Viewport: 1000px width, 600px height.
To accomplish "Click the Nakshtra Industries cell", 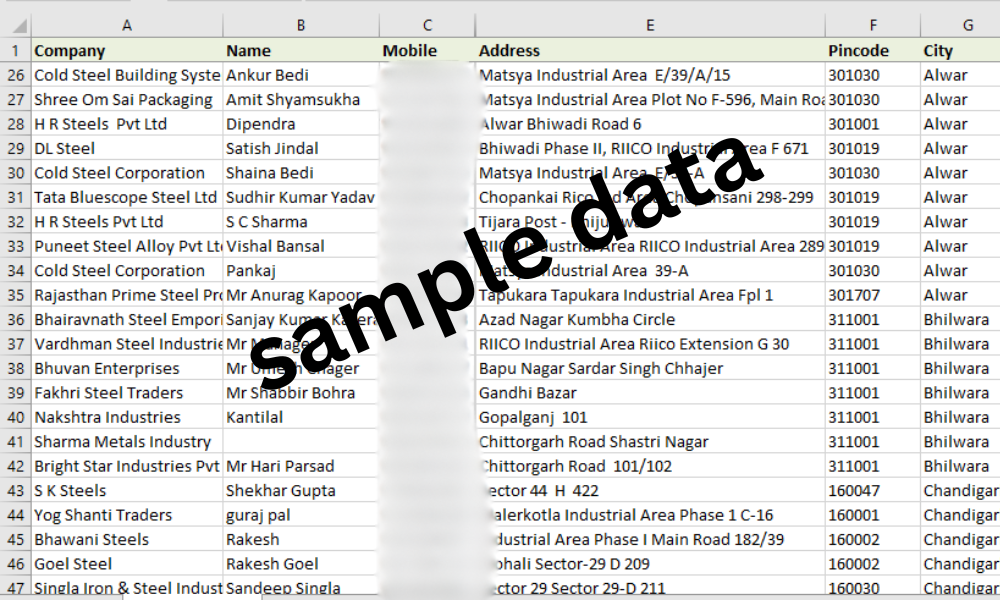I will pos(127,418).
